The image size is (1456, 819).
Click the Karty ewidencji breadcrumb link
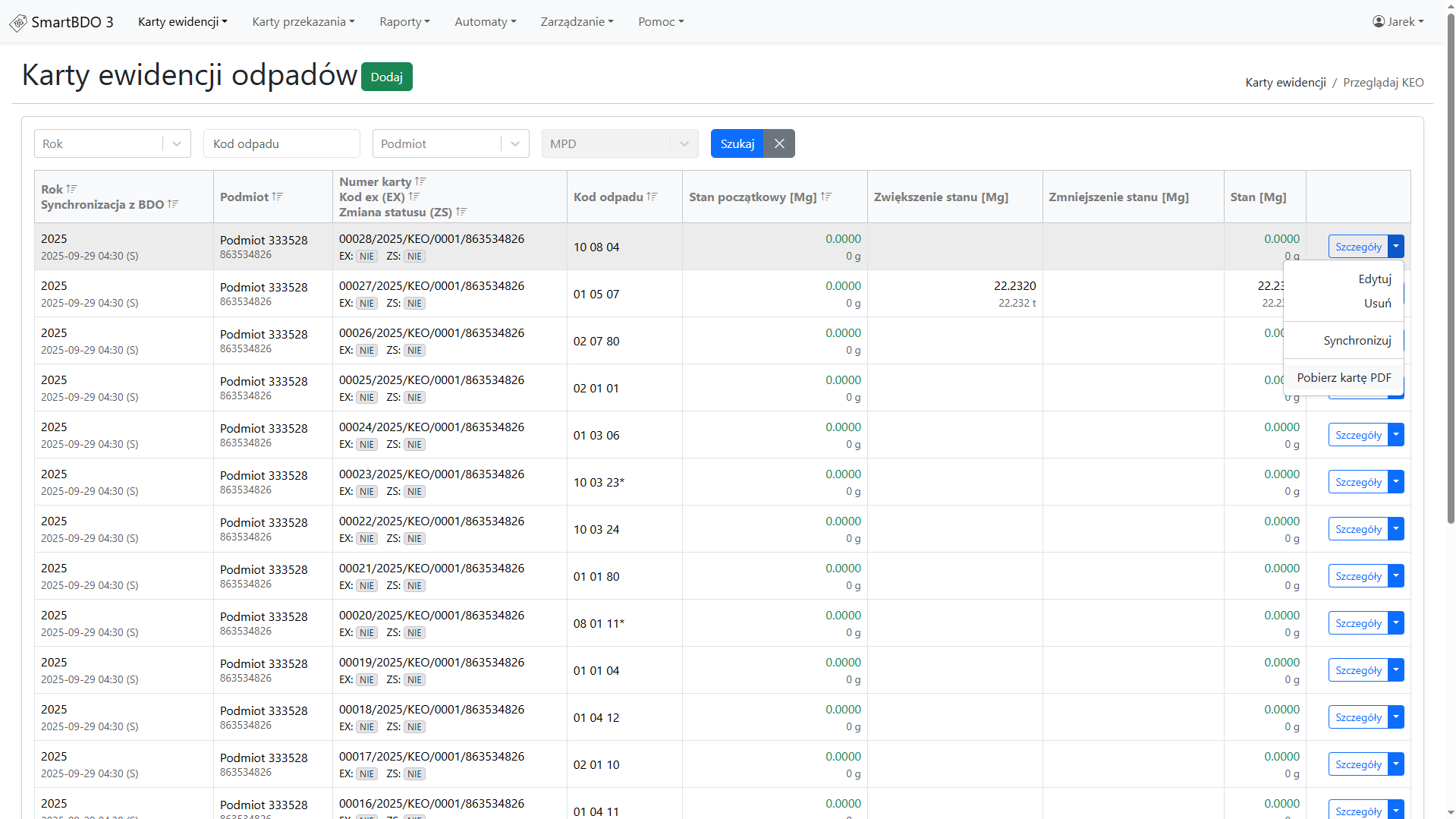coord(1285,82)
